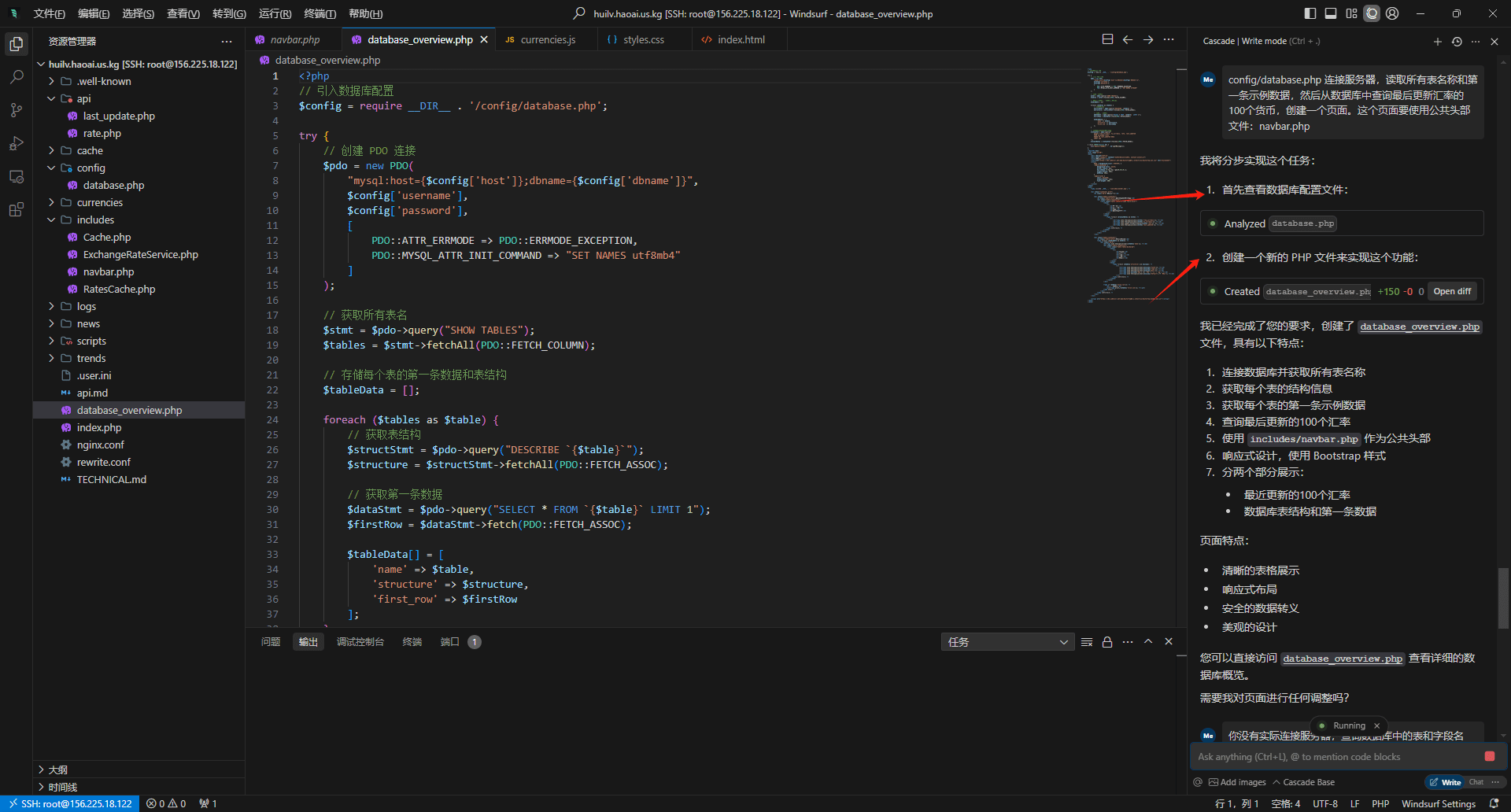Switch to the styles.css tab

644,39
